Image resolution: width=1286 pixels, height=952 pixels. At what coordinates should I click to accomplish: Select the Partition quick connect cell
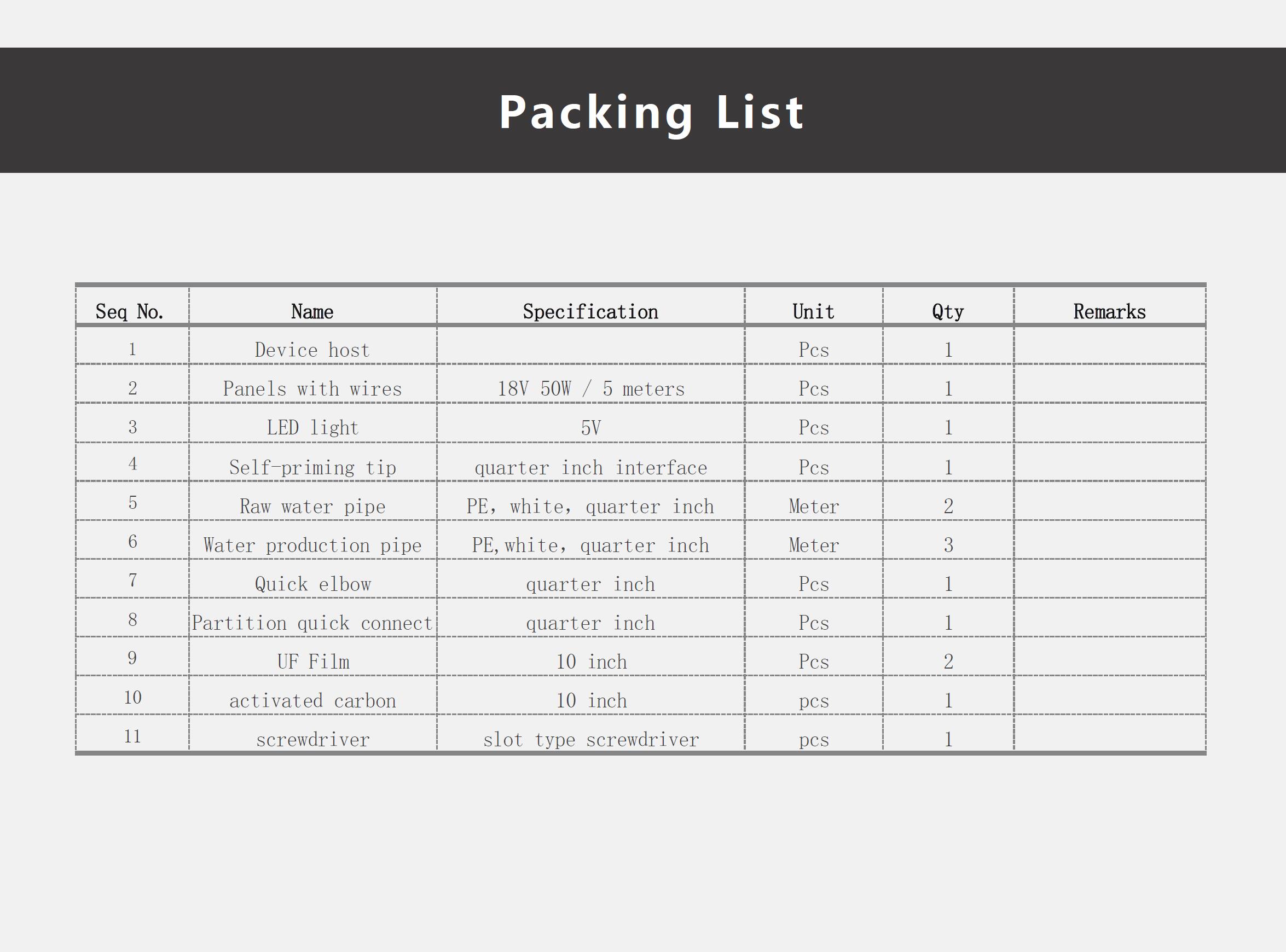click(x=312, y=623)
